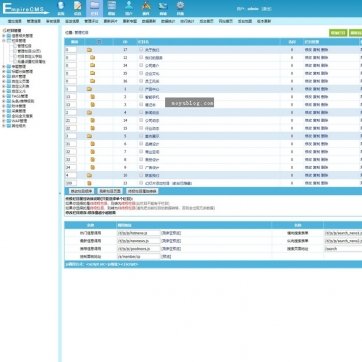Click the folder icon in row ID 34
Image resolution: width=362 pixels, height=362 pixels.
[92, 65]
